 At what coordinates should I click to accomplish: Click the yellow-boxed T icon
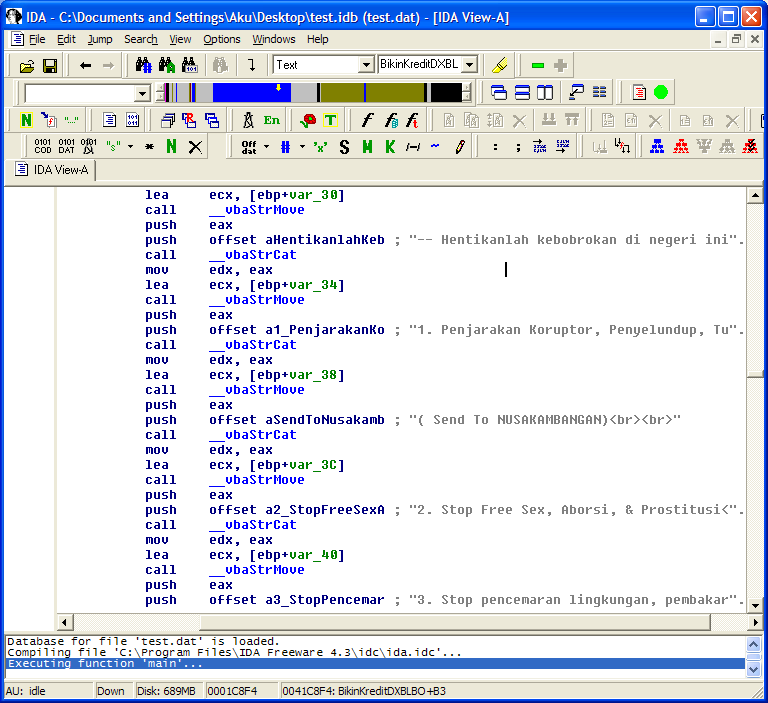[x=331, y=120]
